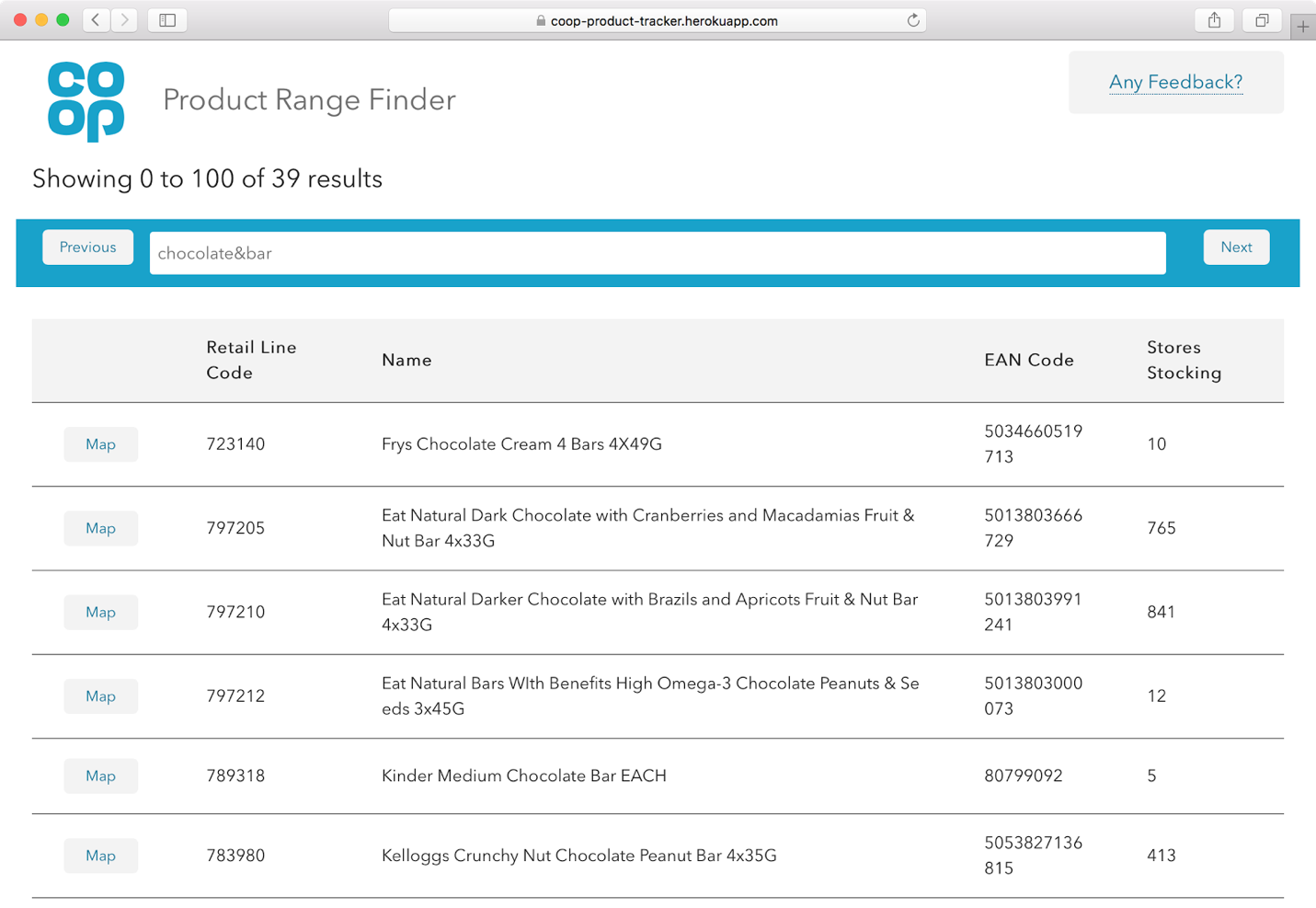Open Map for Eat Natural Bars With Benefits
Screen dimensions: 1316x908
(x=100, y=695)
